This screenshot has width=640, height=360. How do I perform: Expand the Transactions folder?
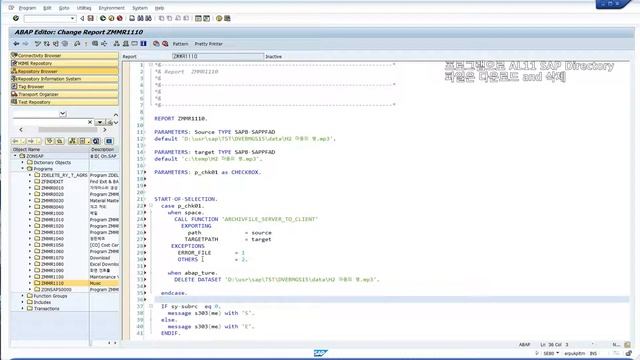coord(23,309)
